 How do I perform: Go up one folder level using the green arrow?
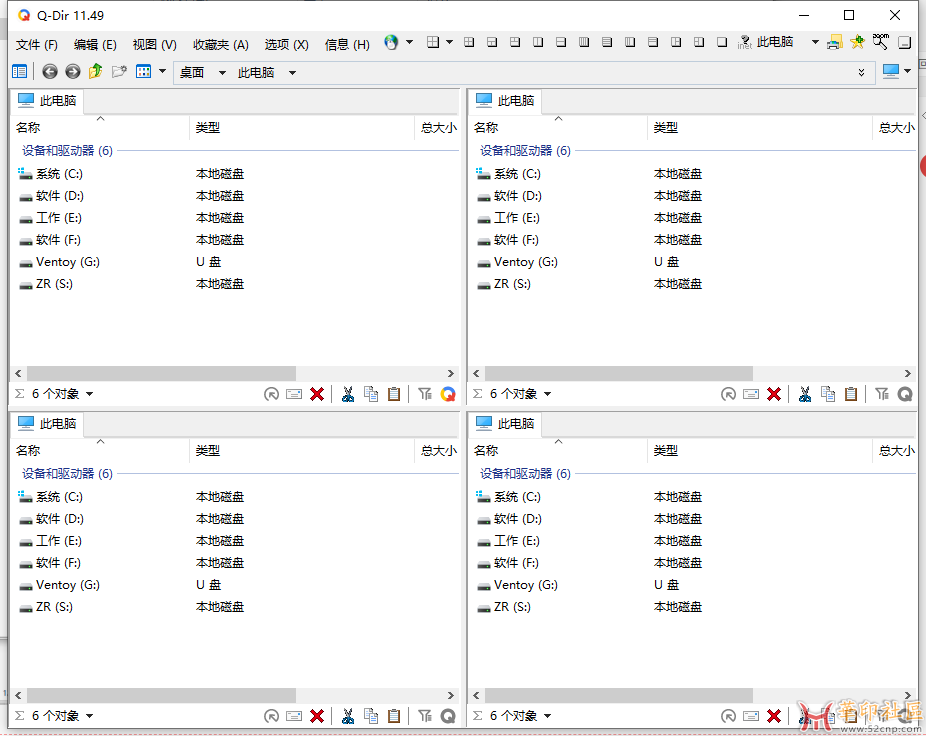96,72
